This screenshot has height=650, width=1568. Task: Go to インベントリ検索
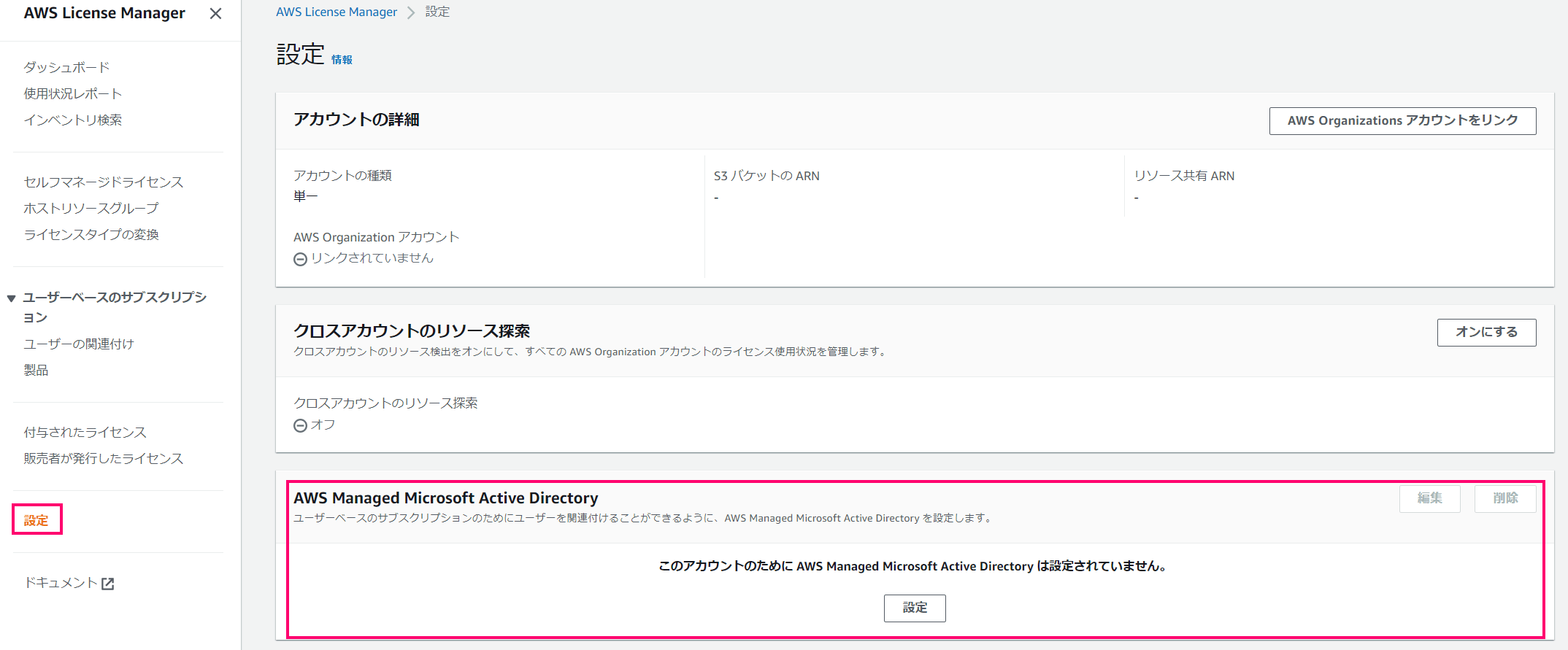coord(72,120)
